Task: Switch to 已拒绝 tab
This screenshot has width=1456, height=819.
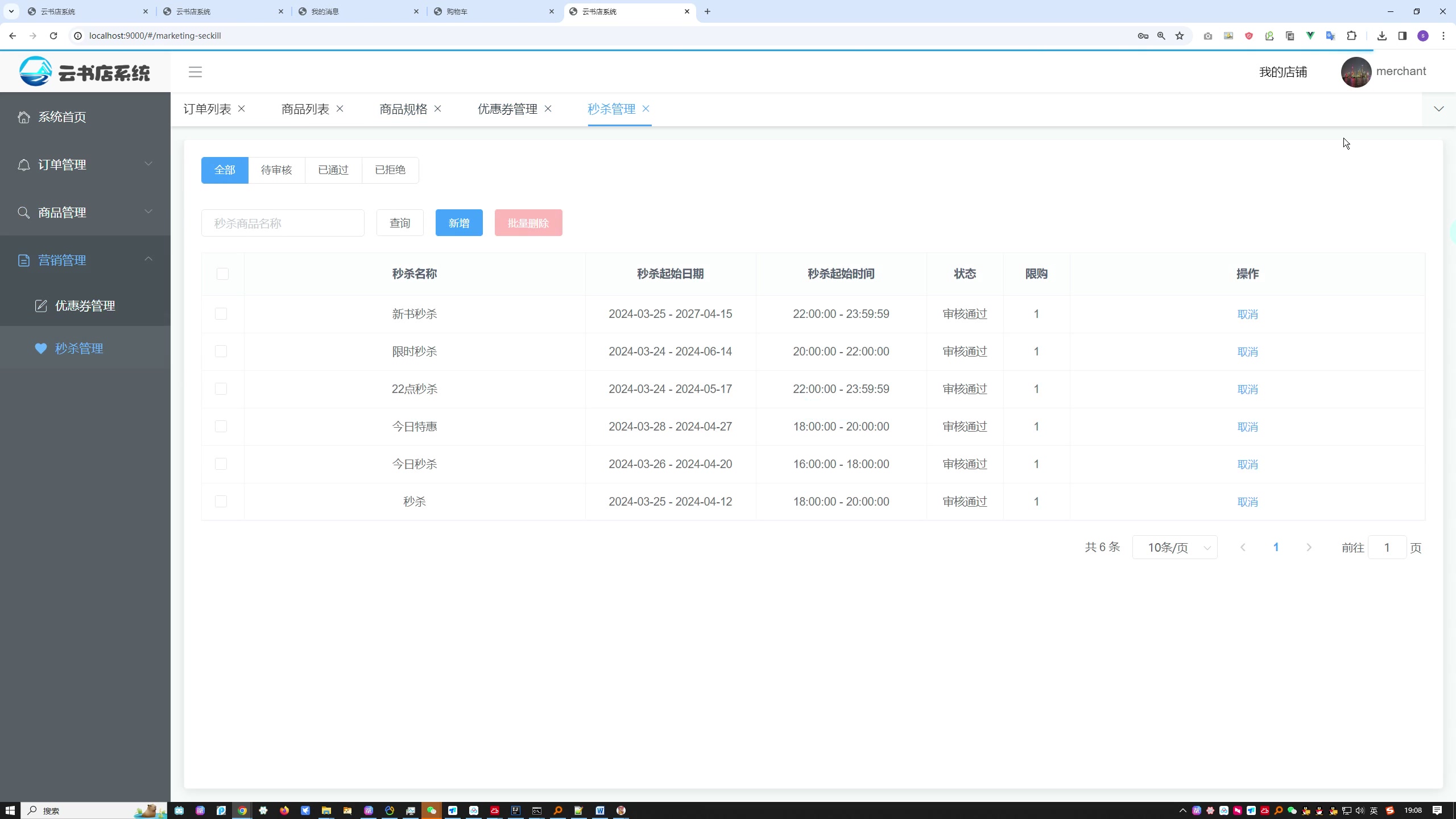Action: coord(389,169)
